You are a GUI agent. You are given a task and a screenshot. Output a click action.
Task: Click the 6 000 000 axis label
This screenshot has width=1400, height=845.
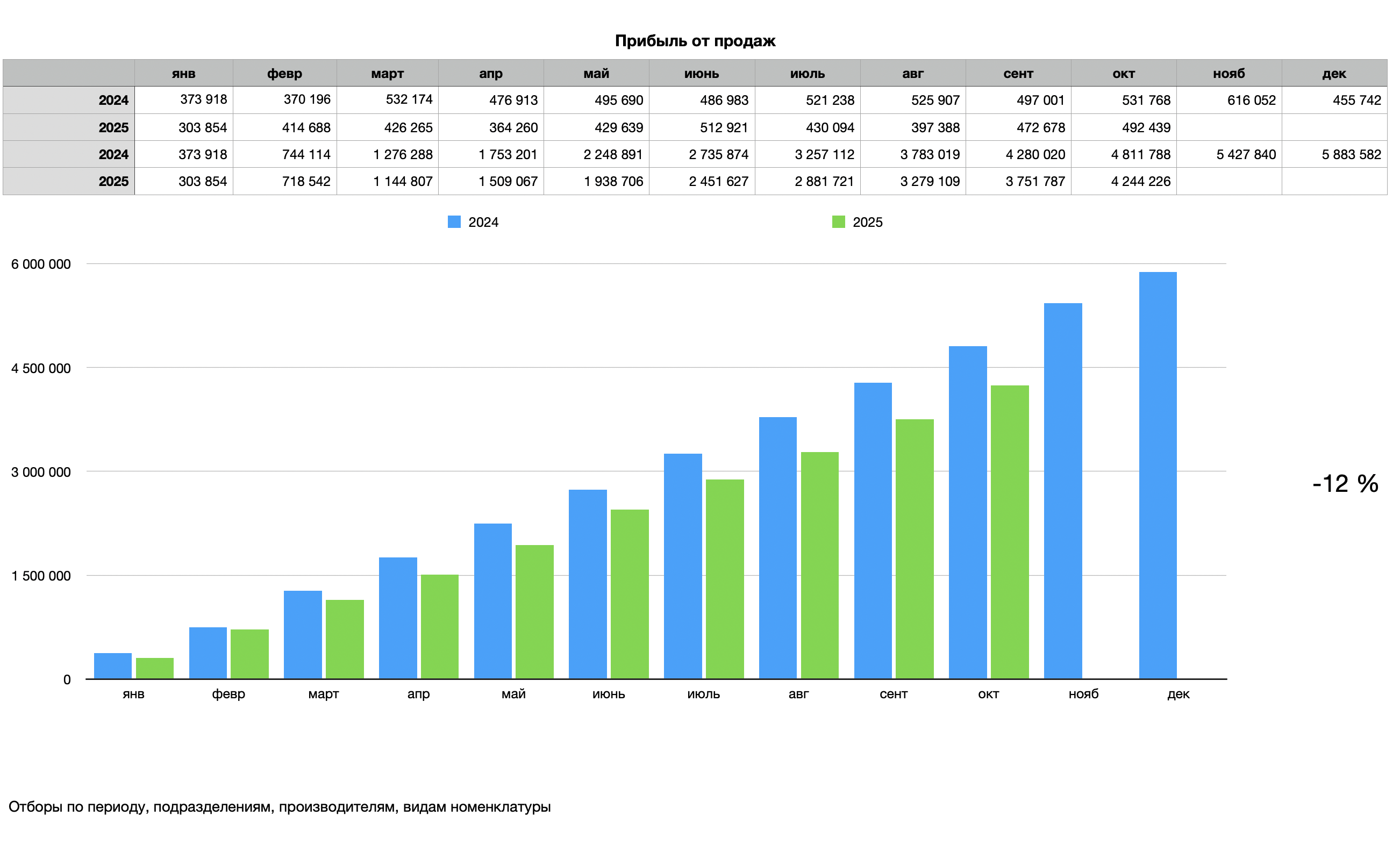pyautogui.click(x=41, y=264)
